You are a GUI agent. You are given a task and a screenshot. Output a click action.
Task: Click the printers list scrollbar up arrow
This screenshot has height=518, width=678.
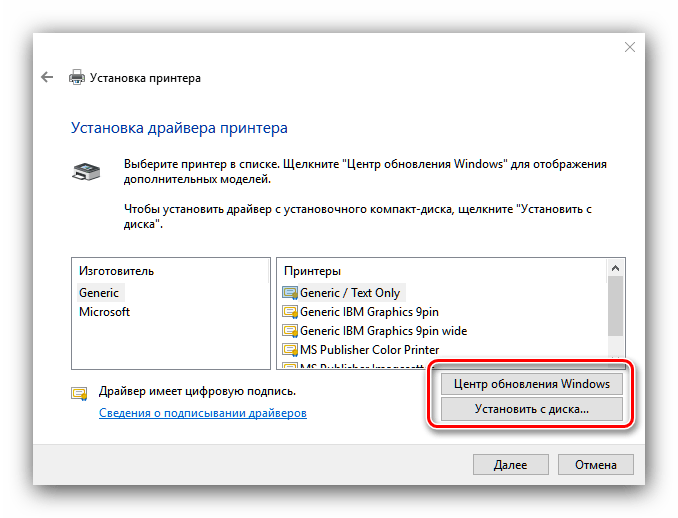(614, 270)
